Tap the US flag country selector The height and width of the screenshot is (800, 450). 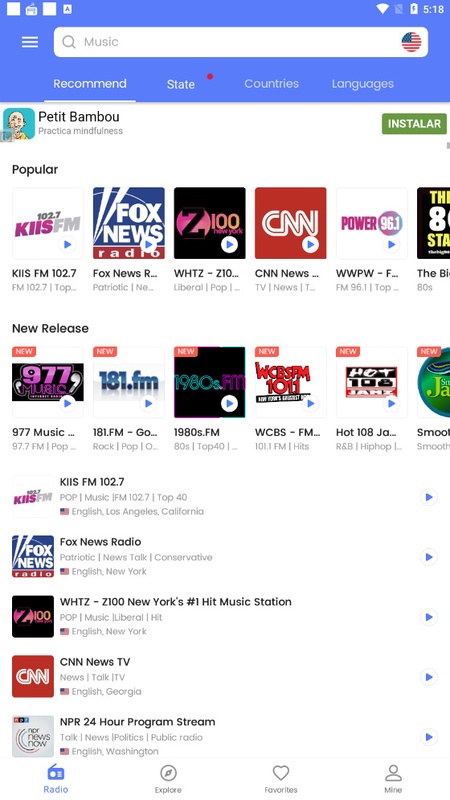[x=411, y=42]
